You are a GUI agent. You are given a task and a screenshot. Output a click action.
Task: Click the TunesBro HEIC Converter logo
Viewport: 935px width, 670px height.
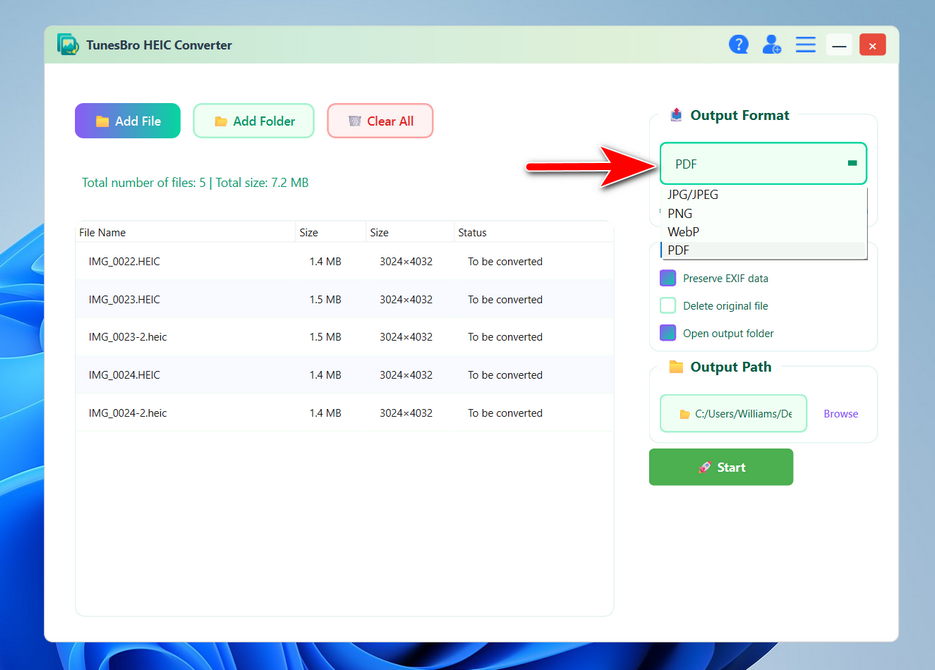(x=68, y=45)
